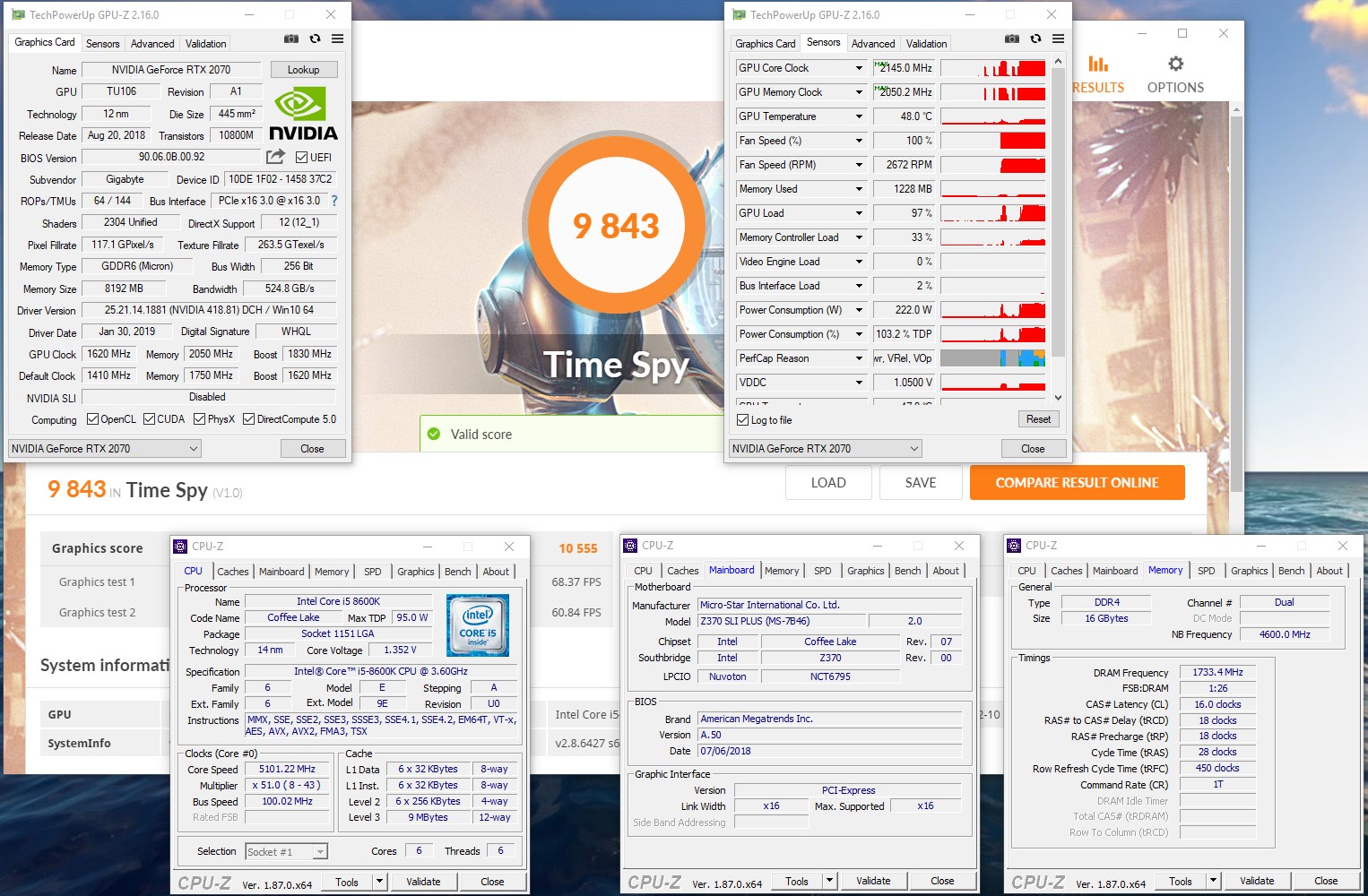Toggle the CUDA checkbox
Screen dimensions: 1368x896
pos(149,419)
